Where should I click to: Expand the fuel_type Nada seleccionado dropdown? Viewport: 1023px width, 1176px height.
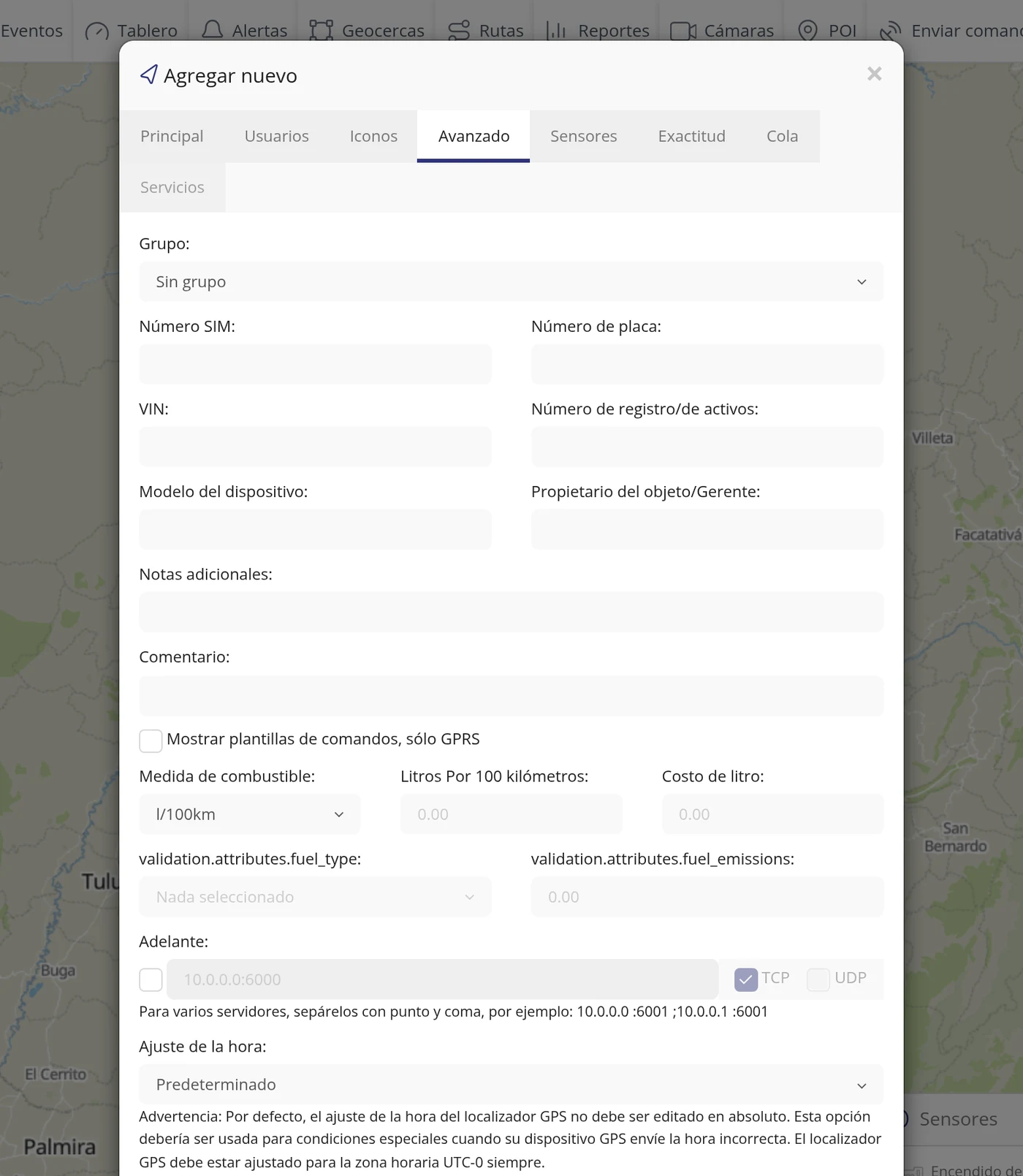(x=315, y=897)
